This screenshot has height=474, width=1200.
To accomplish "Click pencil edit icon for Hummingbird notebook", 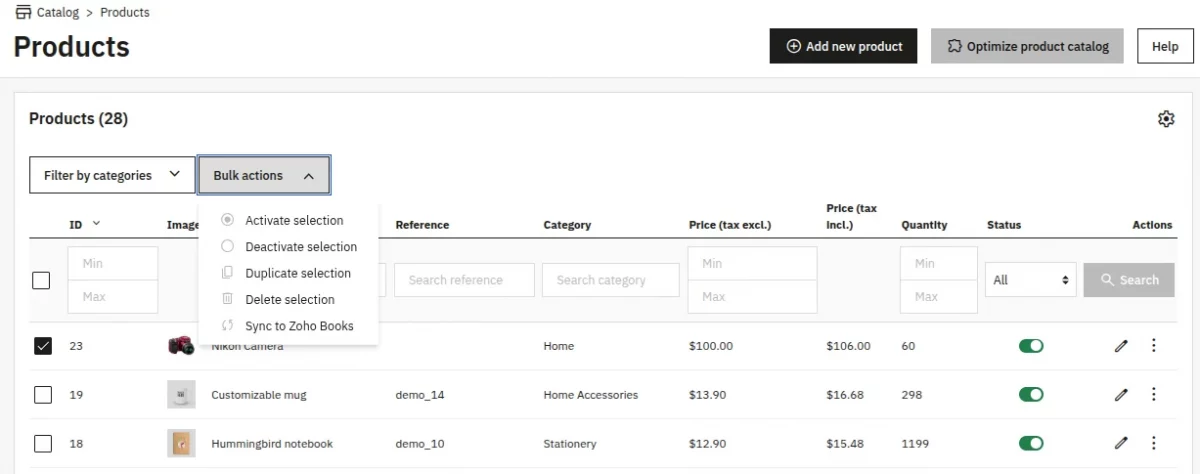I will [1121, 443].
